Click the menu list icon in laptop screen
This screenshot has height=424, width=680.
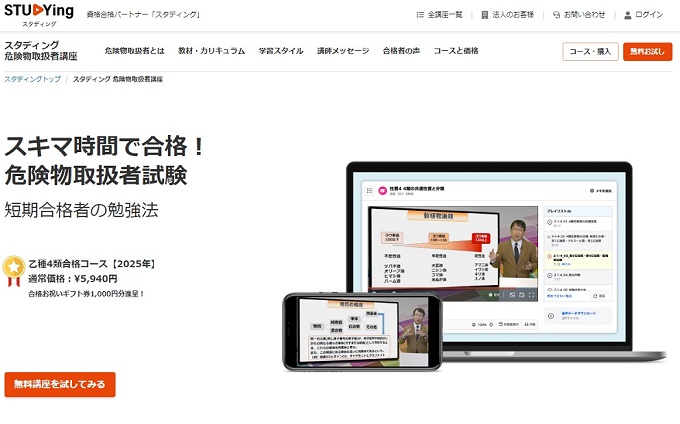click(x=369, y=190)
